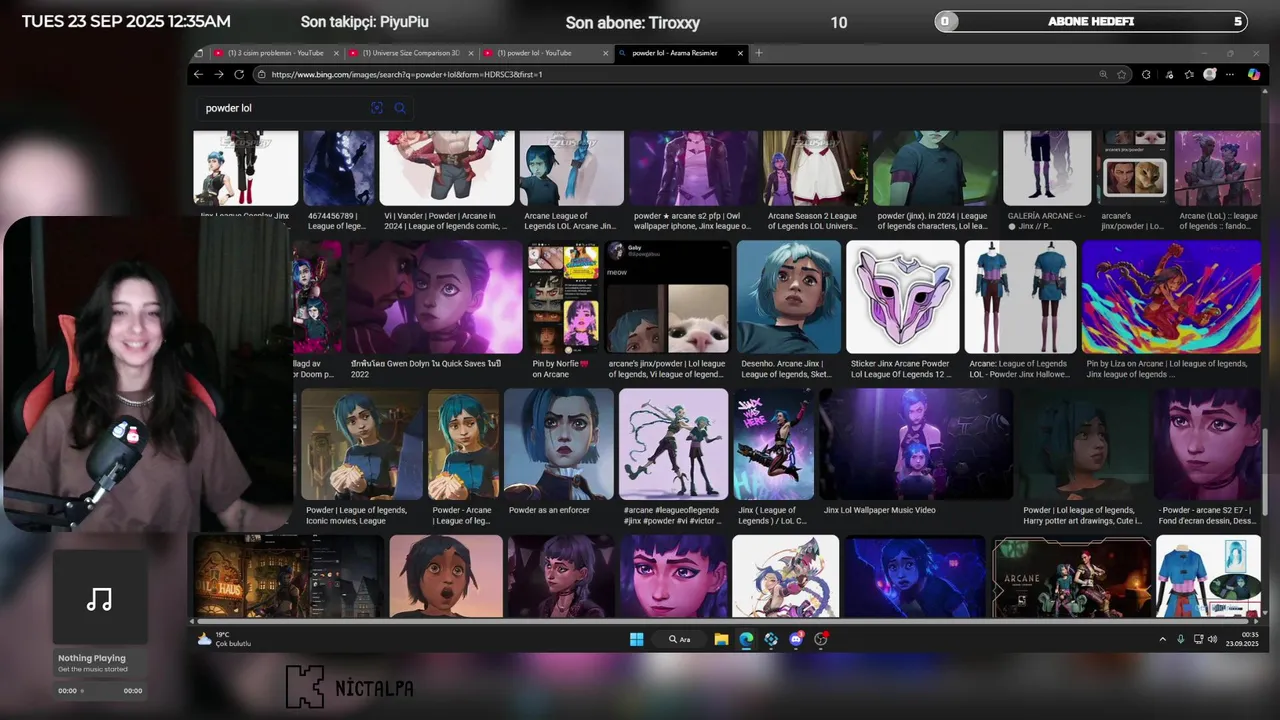Click the 'Nothing Playing' music widget
Screen dimensions: 1280x720
click(x=100, y=664)
